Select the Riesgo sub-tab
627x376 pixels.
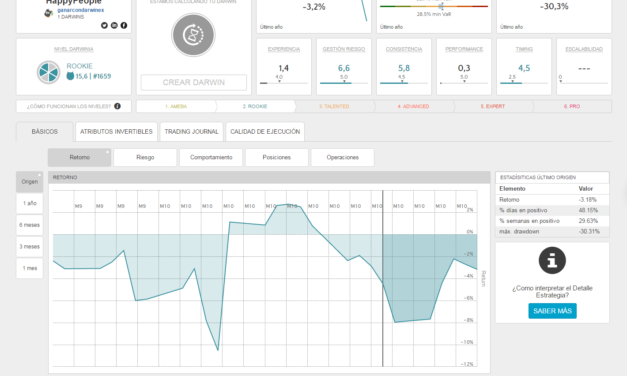(x=145, y=157)
